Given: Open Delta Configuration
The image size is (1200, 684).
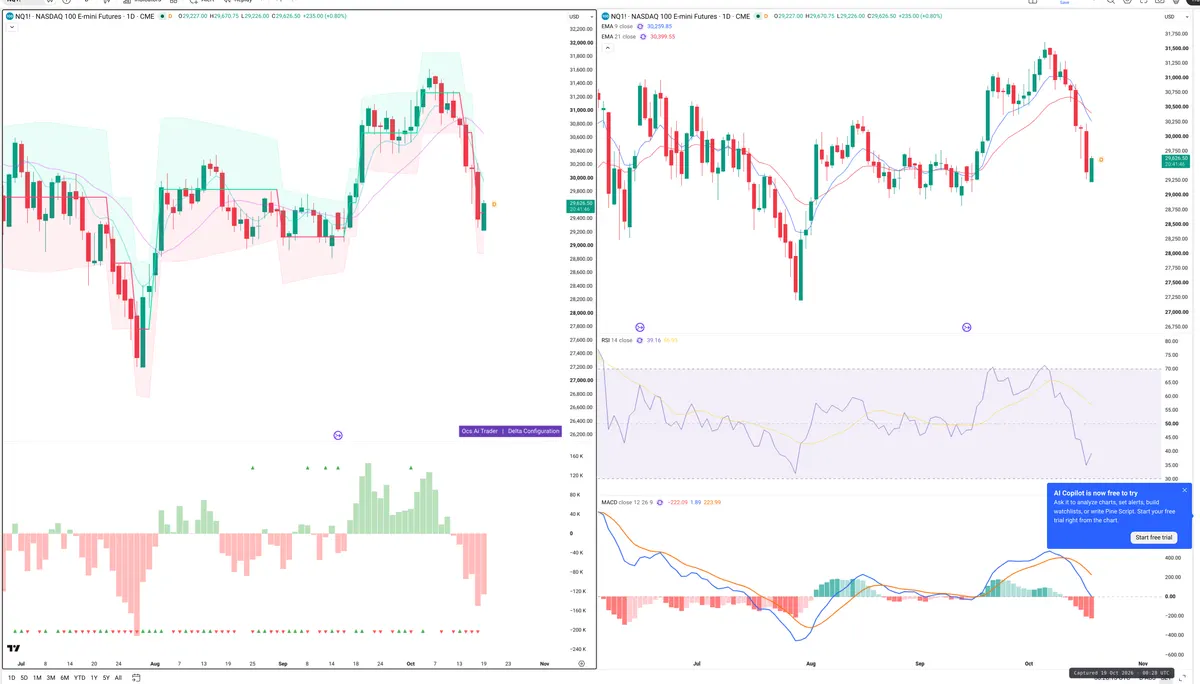Looking at the screenshot, I should point(533,431).
